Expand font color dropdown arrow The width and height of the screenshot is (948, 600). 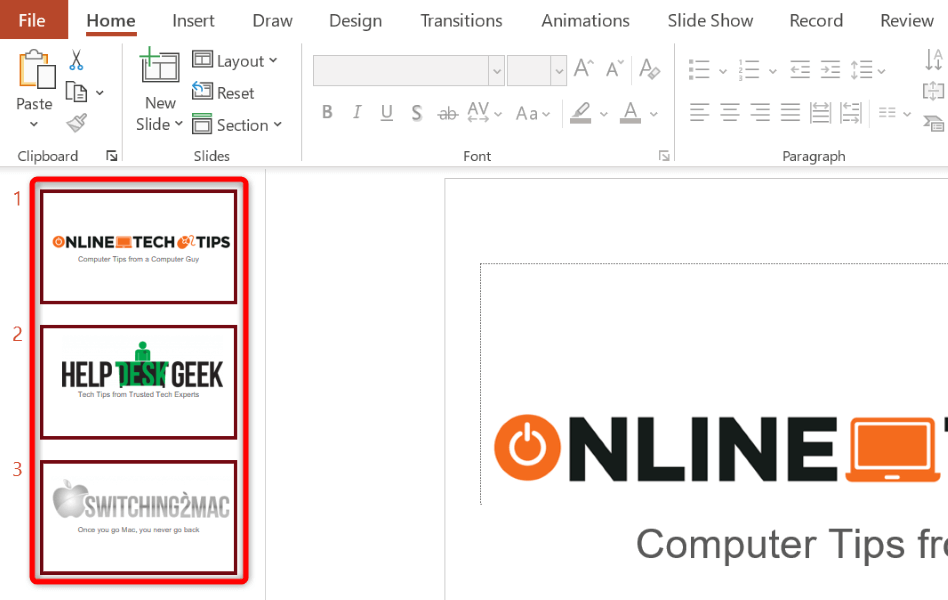(654, 114)
